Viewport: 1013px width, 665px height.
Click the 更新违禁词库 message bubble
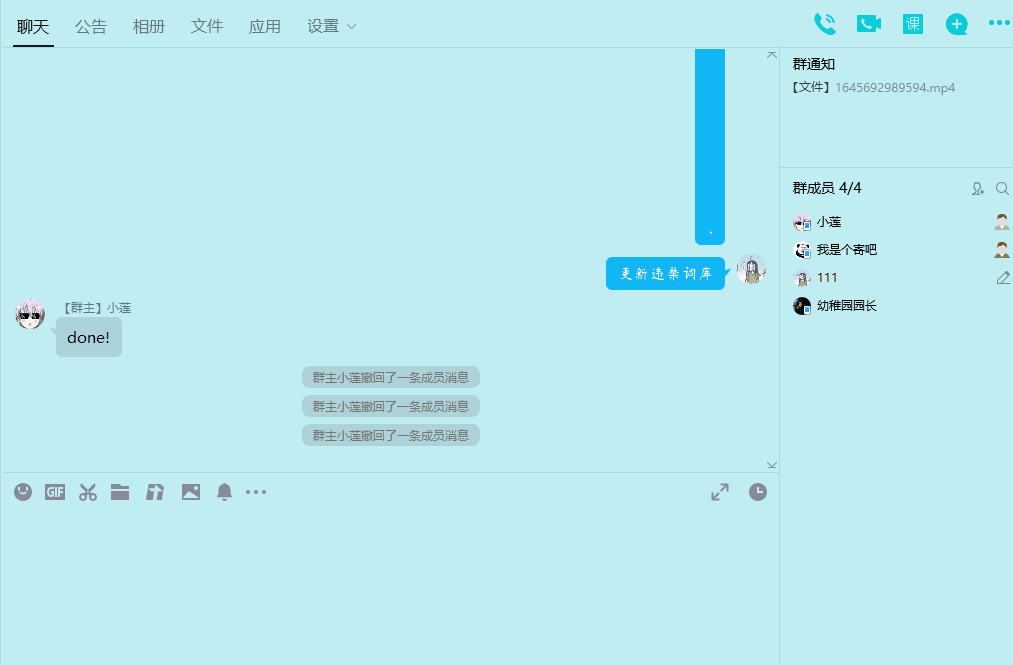tap(665, 273)
